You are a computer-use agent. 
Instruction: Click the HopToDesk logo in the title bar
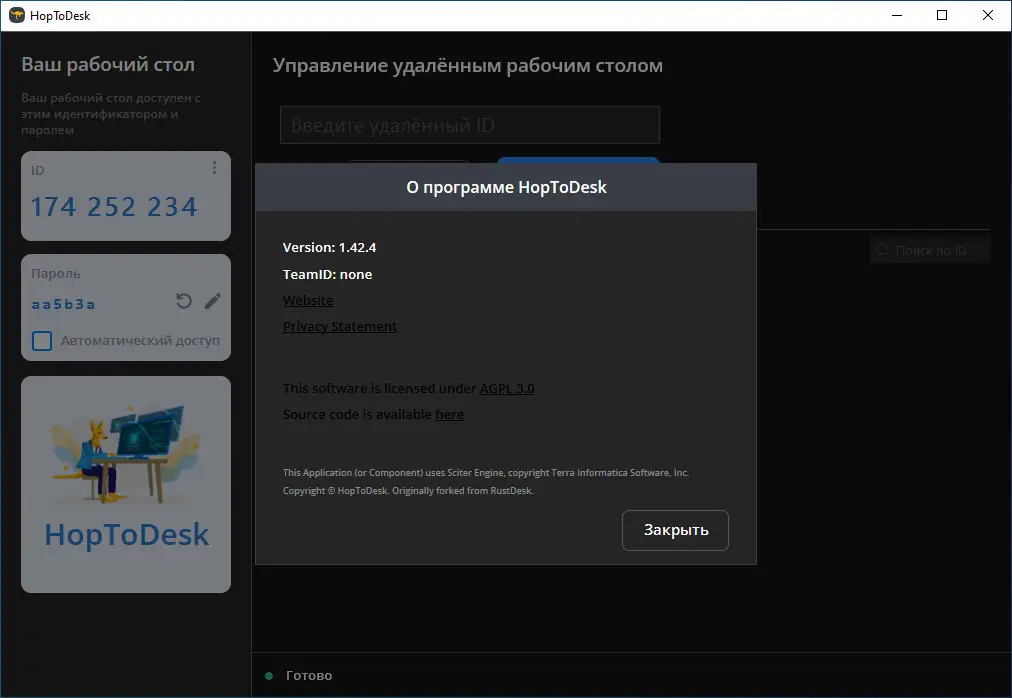(19, 15)
